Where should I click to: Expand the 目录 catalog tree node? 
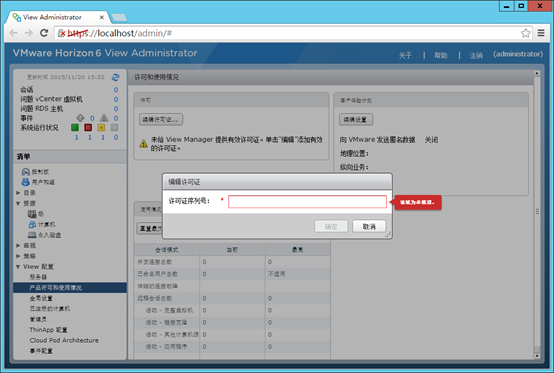pos(18,193)
